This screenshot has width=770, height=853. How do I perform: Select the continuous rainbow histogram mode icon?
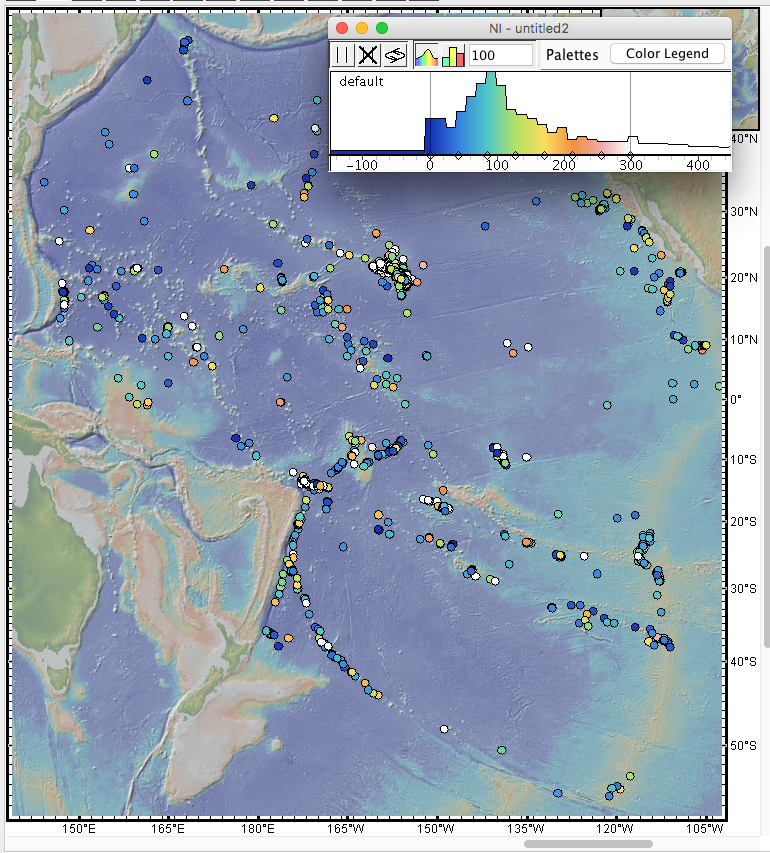(x=427, y=55)
